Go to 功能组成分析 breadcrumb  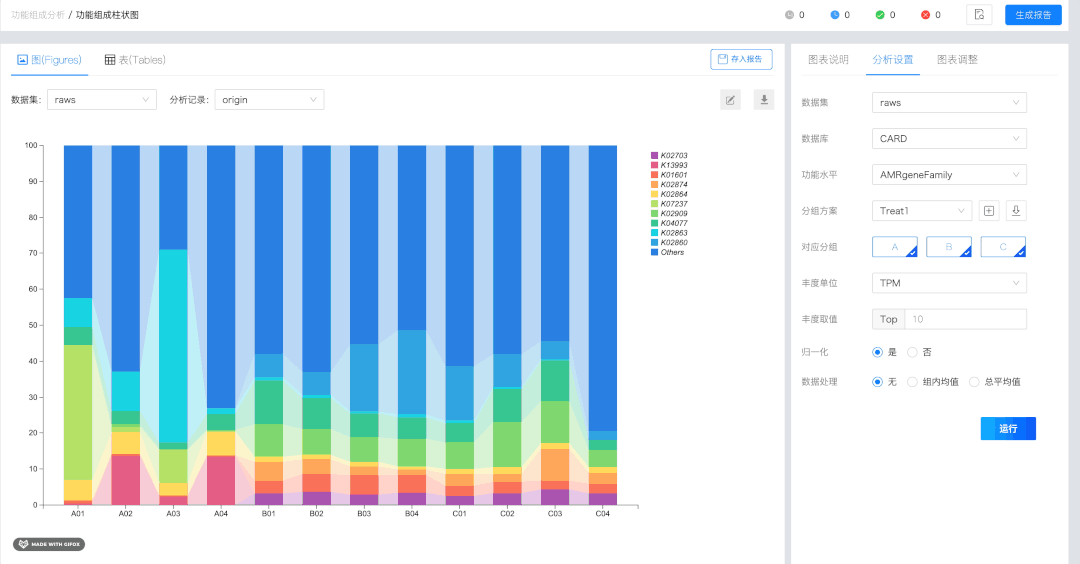[x=38, y=14]
